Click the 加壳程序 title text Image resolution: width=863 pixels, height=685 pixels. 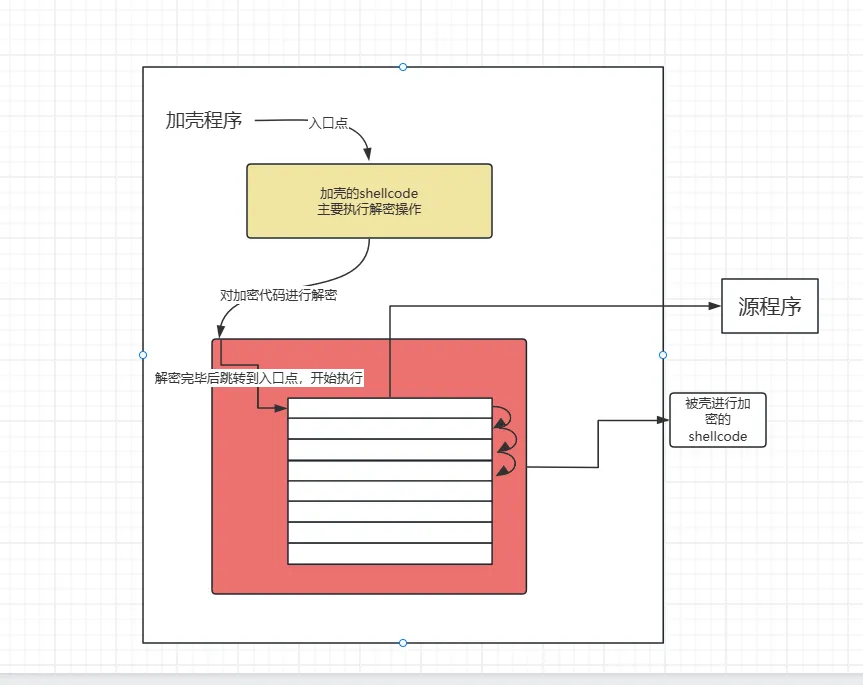coord(204,121)
